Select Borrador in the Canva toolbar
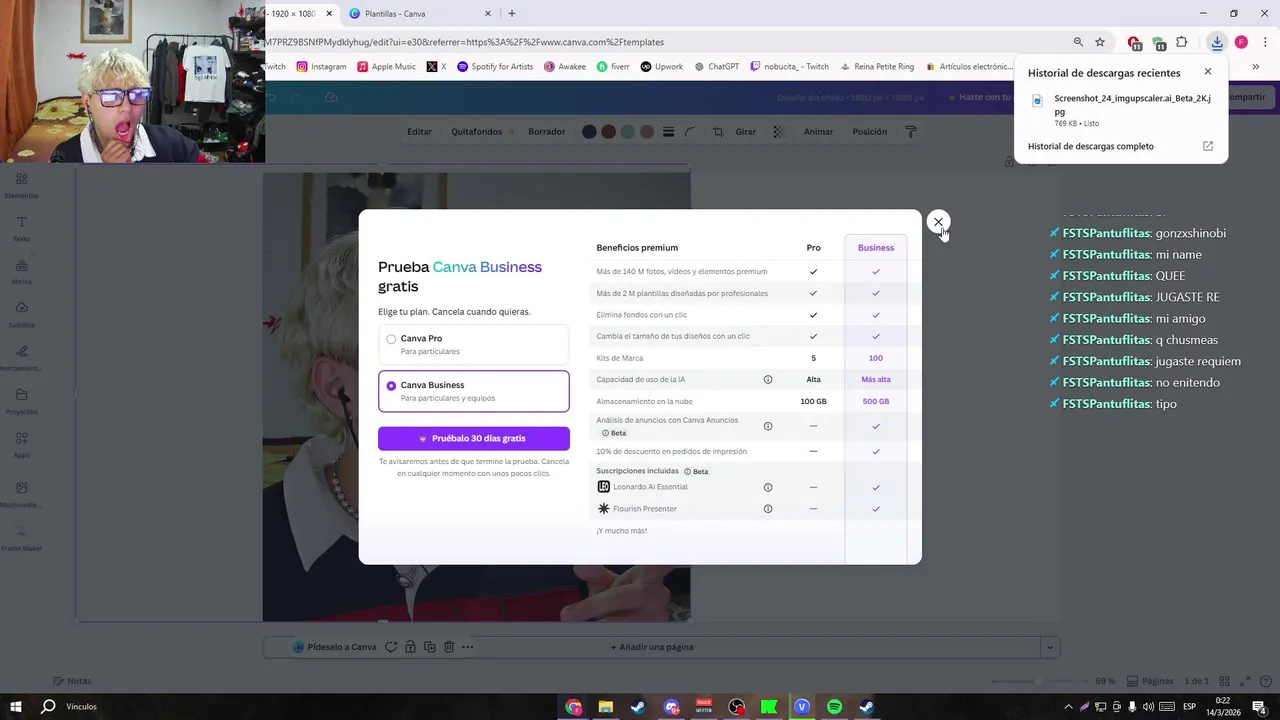Viewport: 1280px width, 720px height. coord(547,132)
